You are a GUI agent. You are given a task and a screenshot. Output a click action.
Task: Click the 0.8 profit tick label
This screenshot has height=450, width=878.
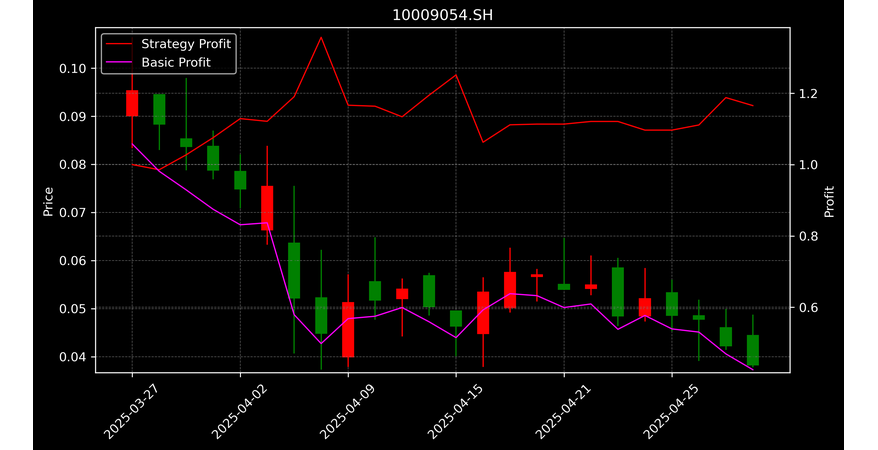pos(807,236)
